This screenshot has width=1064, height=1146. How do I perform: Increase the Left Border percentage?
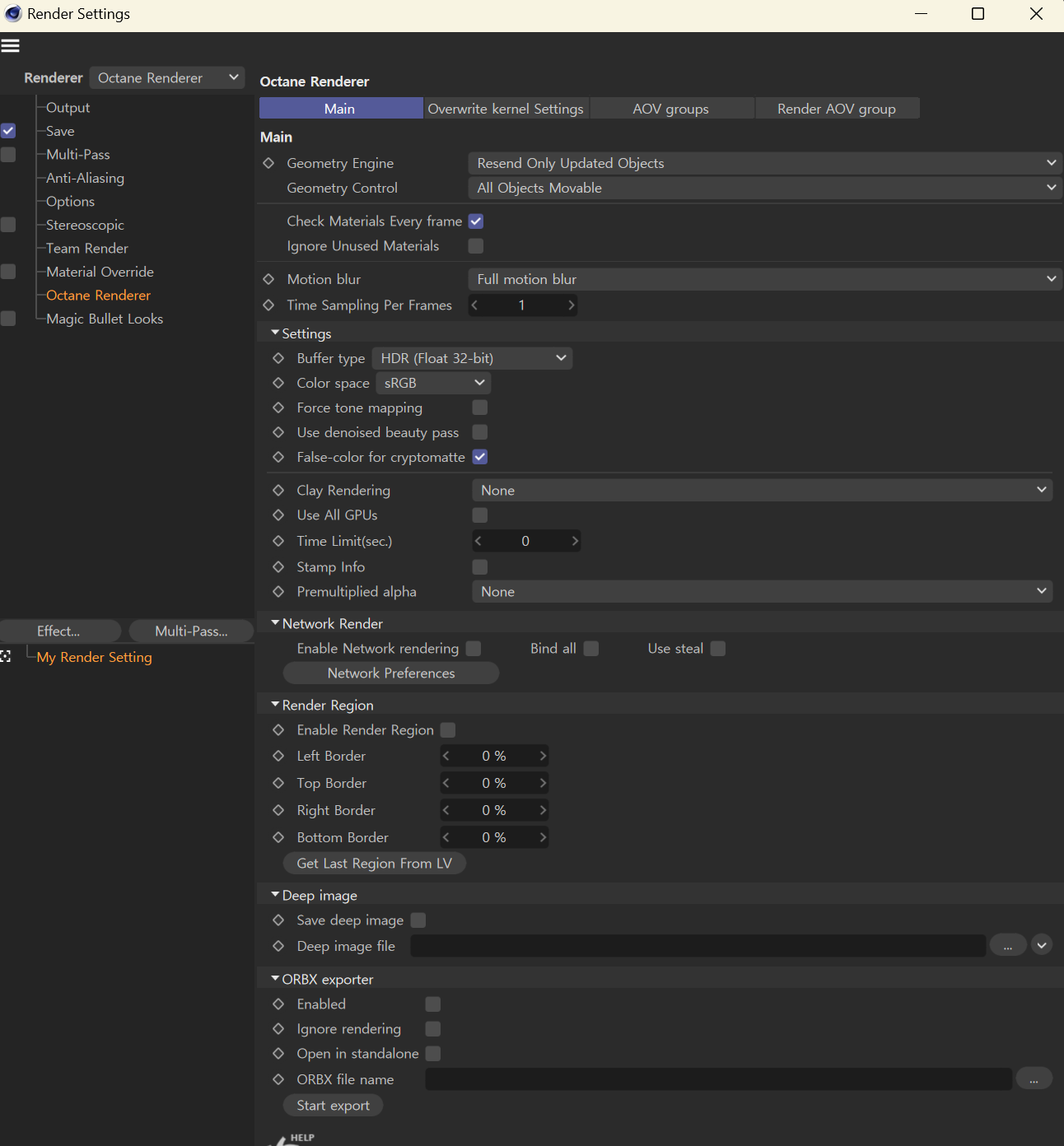click(542, 756)
